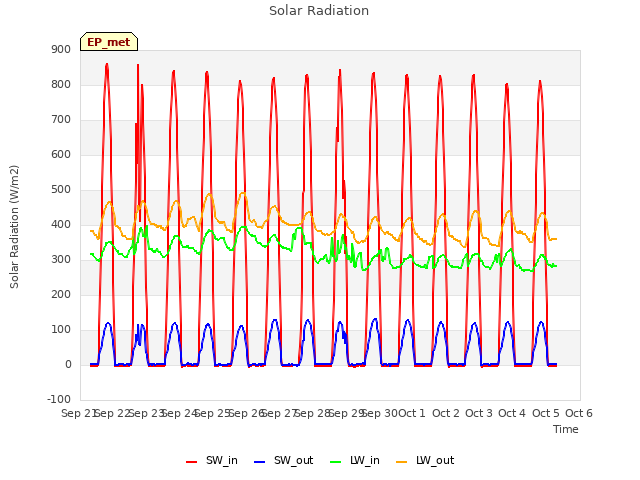Click the 900 y-axis tick label
This screenshot has height=480, width=640.
(x=61, y=49)
